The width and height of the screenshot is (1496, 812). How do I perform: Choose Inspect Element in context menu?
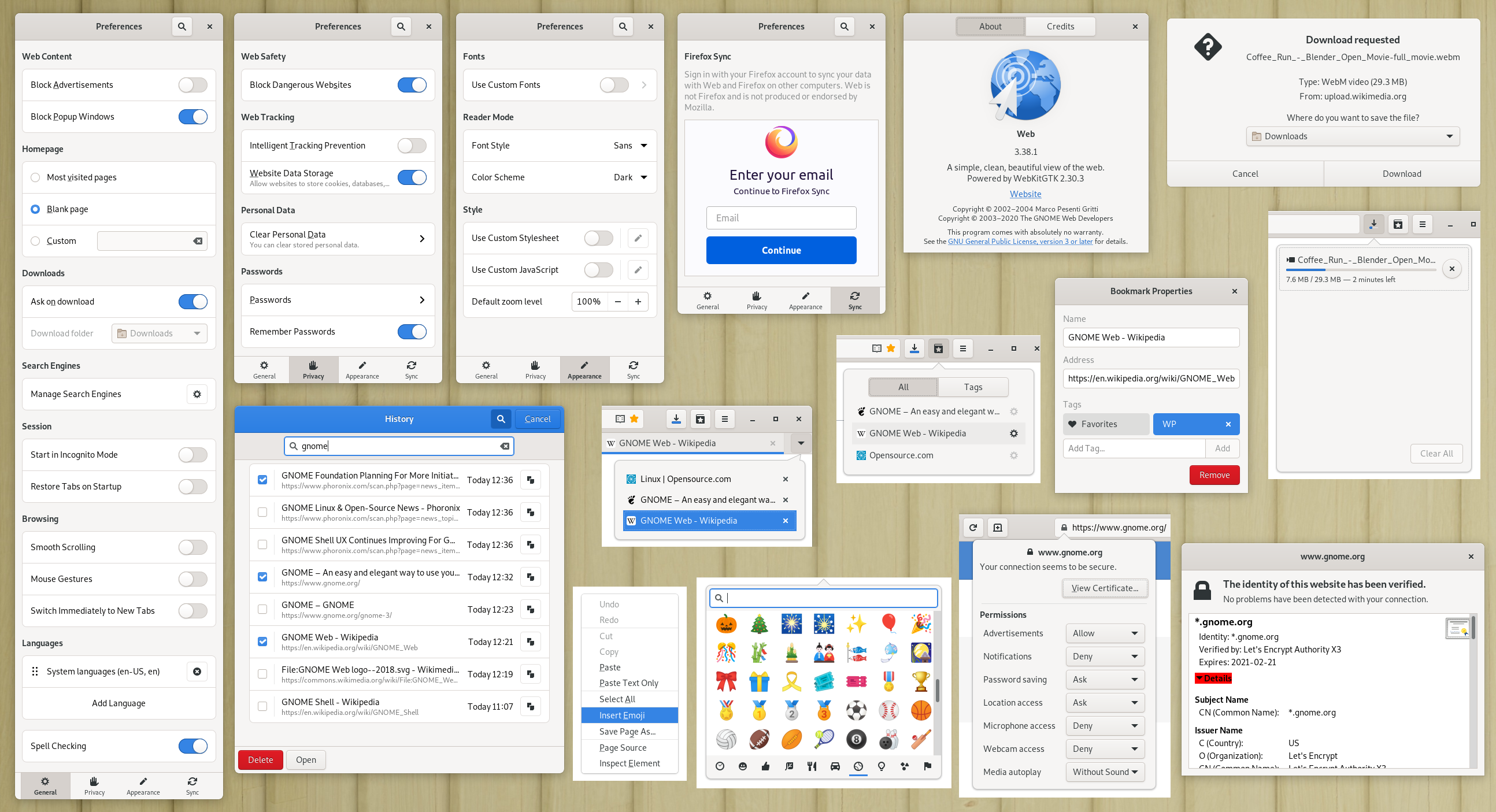click(x=629, y=763)
